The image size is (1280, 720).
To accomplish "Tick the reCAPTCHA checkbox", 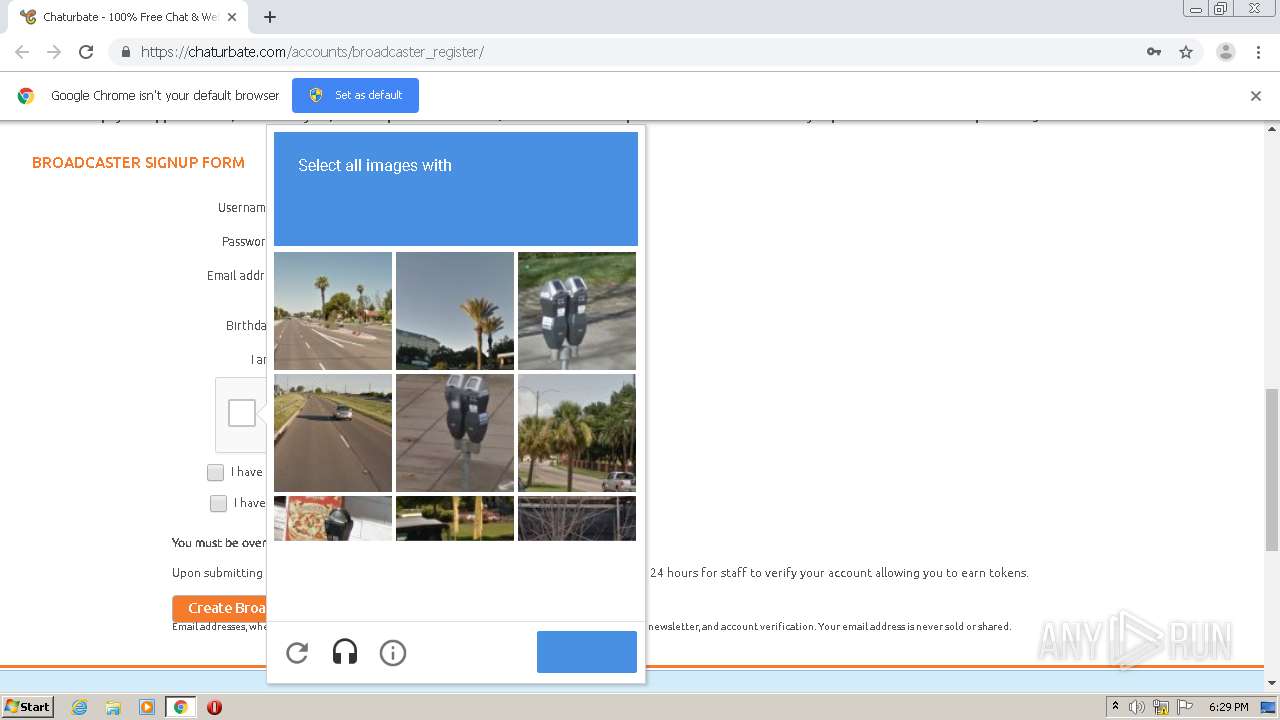I will point(242,413).
